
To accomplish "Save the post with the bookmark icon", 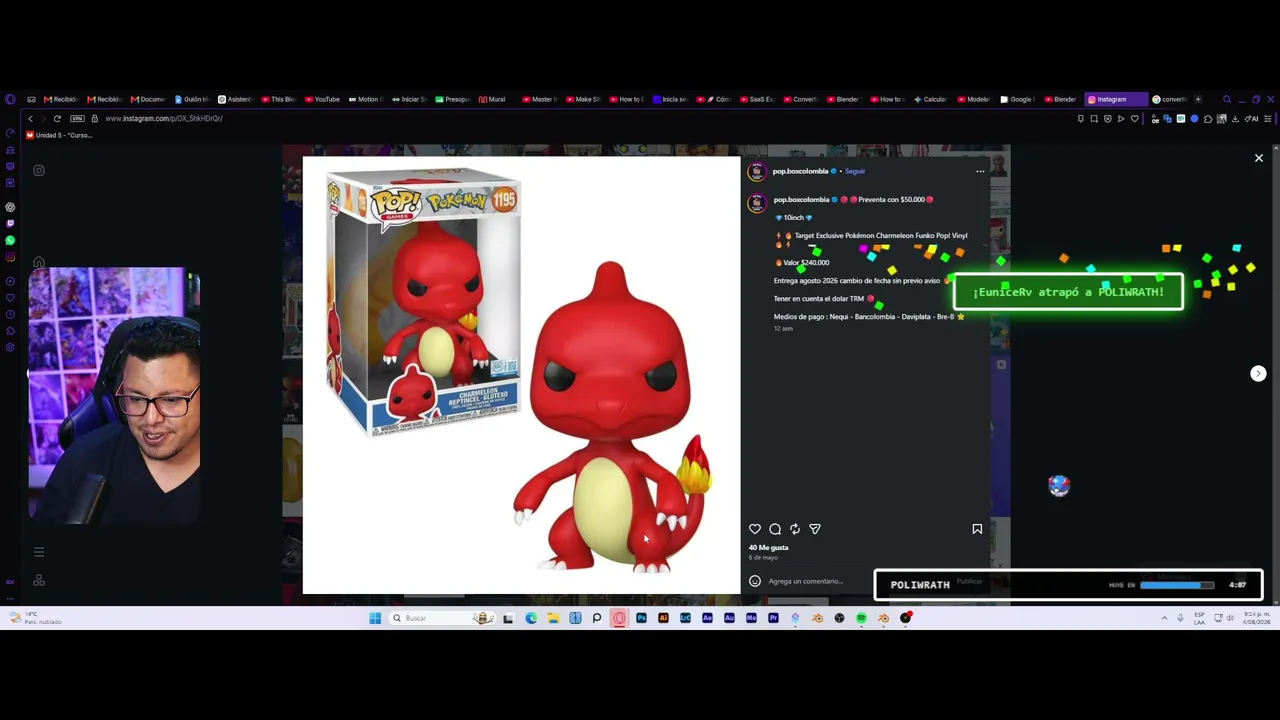I will [x=977, y=529].
